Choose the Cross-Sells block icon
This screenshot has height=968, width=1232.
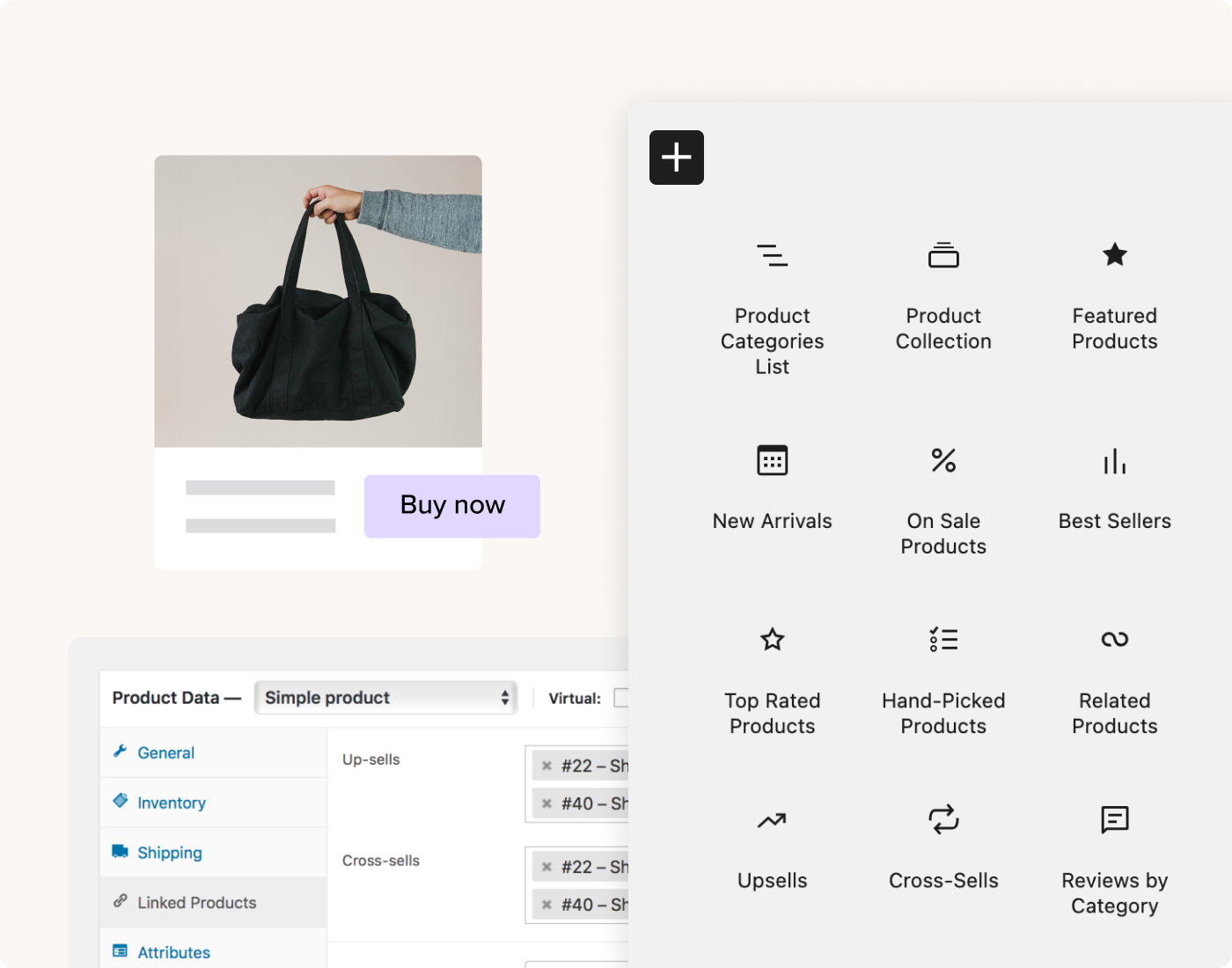[x=943, y=820]
